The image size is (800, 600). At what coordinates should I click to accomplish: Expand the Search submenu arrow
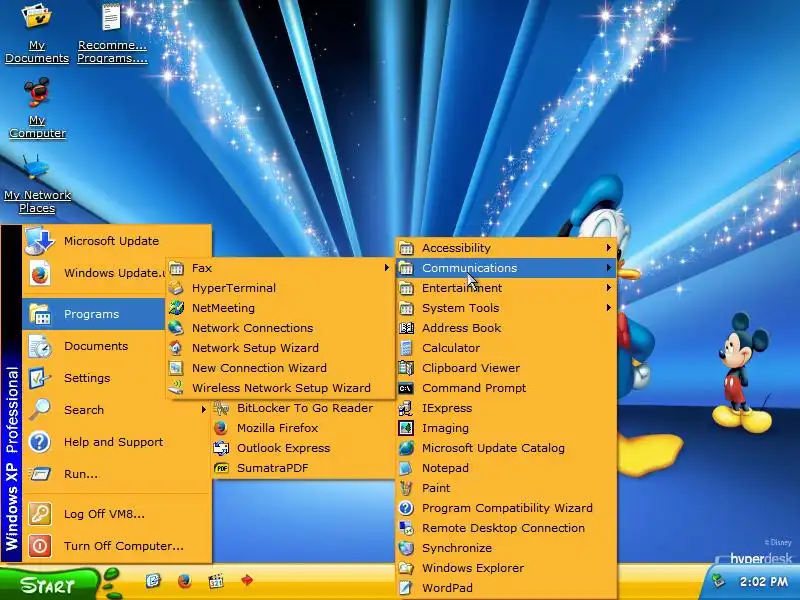pos(203,410)
